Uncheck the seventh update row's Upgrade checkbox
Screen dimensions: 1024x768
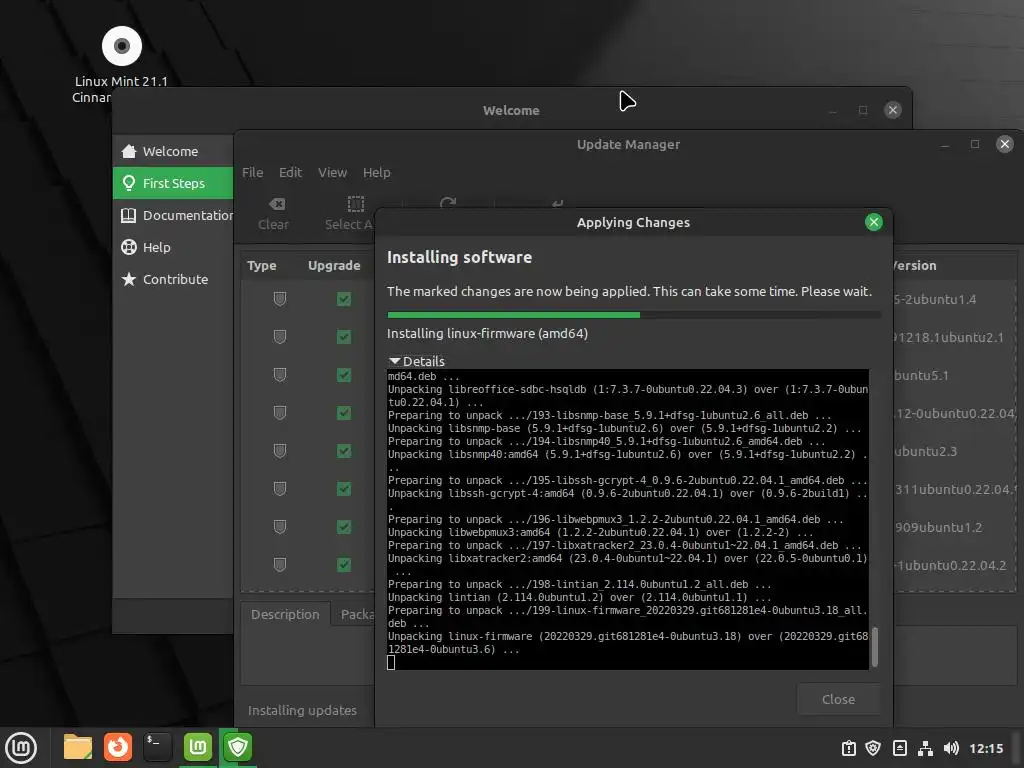[344, 526]
